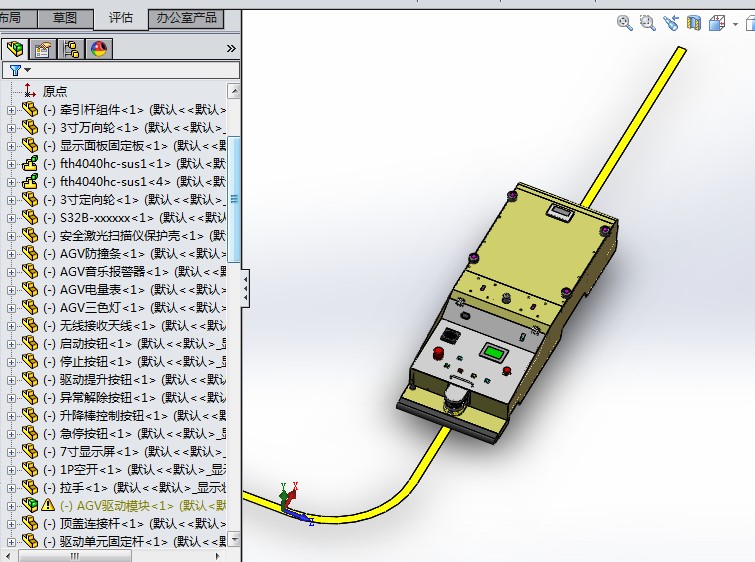This screenshot has width=755, height=562.
Task: Click the fth4040hc-sus1<1> part icon
Action: (x=30, y=164)
